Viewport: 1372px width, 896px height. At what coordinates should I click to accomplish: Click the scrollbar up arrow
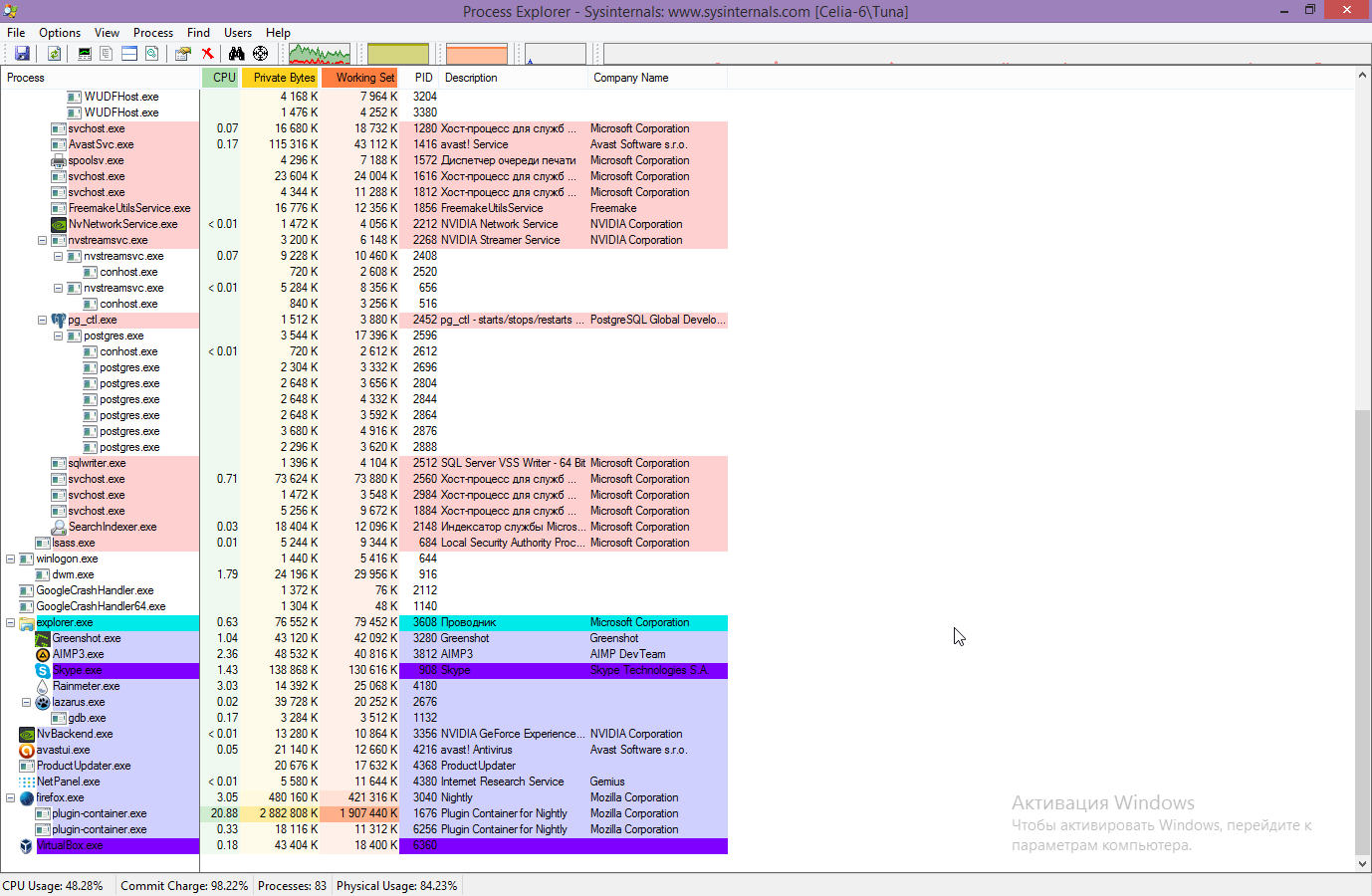[x=1363, y=76]
